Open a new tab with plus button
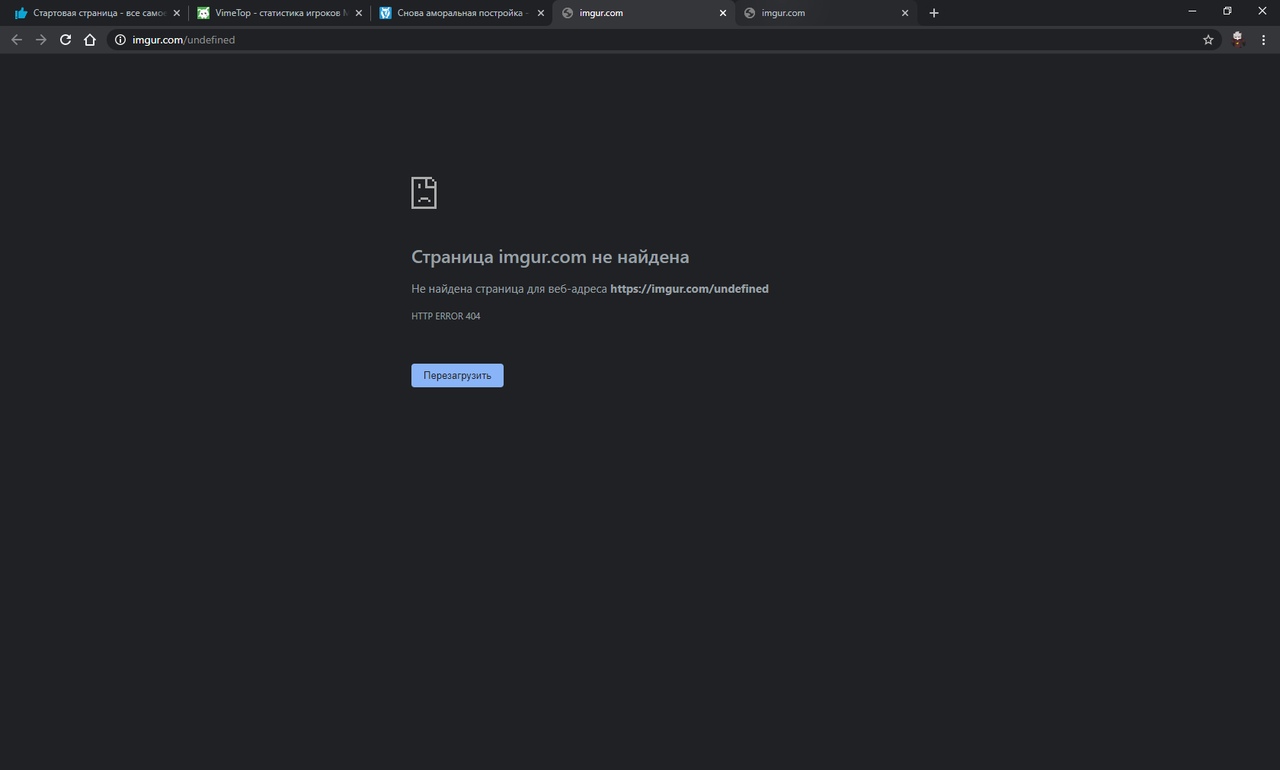The image size is (1280, 770). click(x=934, y=13)
